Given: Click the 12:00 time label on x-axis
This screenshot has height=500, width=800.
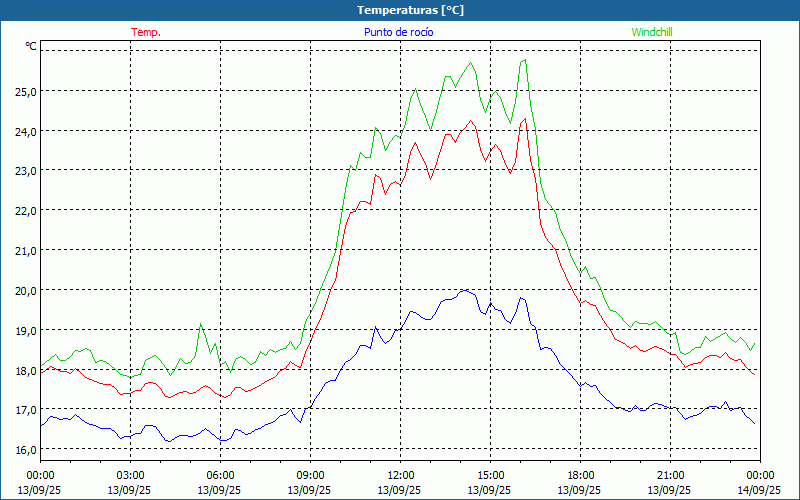Looking at the screenshot, I should tap(401, 475).
